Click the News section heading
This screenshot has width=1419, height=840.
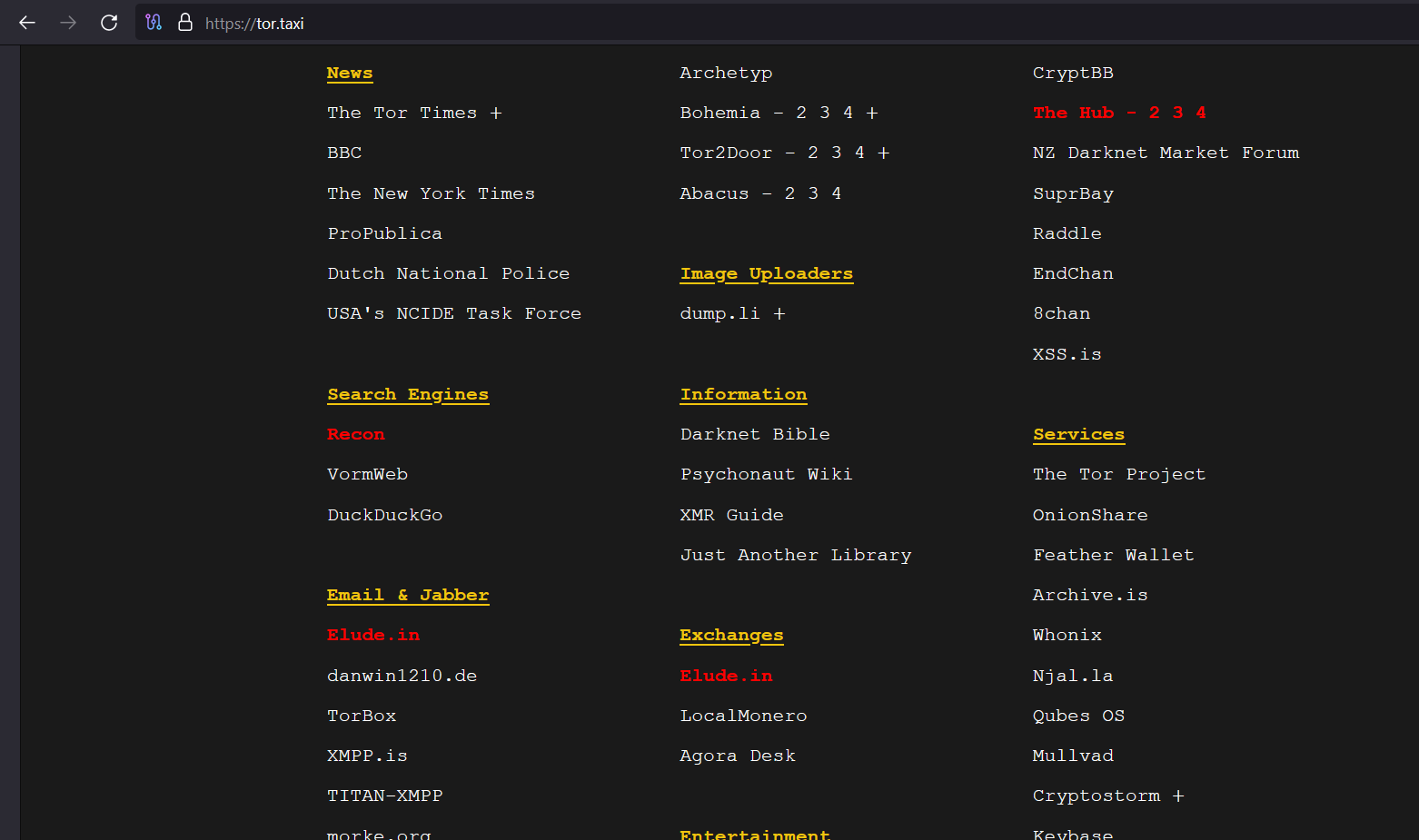coord(350,73)
